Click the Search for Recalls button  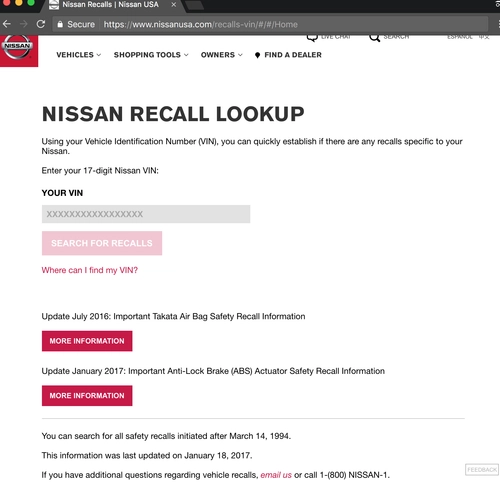(x=102, y=243)
